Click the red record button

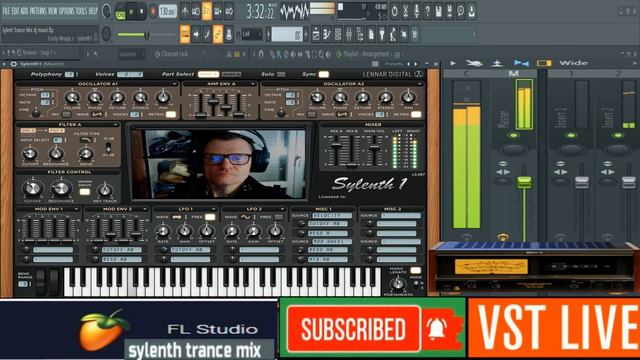click(x=153, y=11)
